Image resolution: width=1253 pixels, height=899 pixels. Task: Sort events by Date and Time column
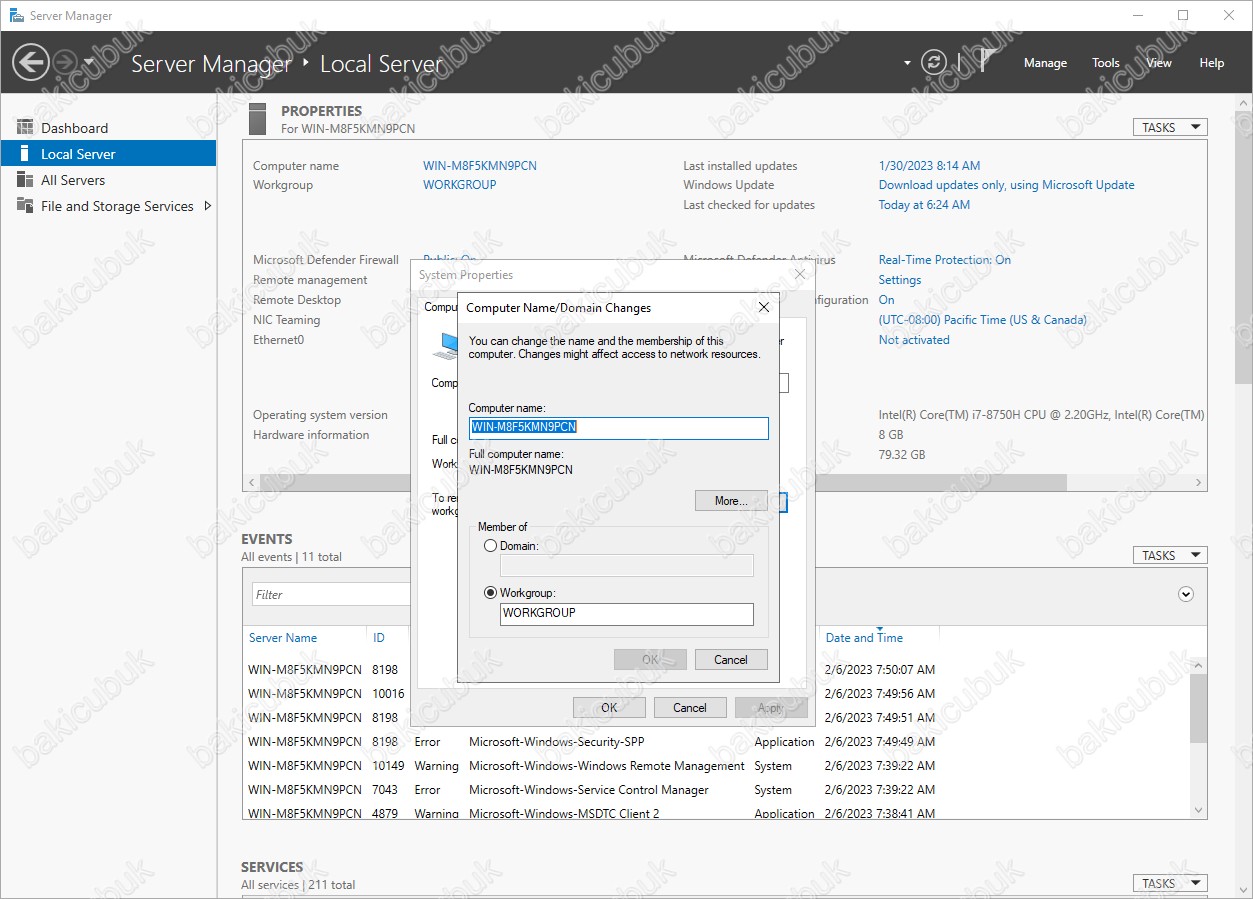pyautogui.click(x=864, y=638)
